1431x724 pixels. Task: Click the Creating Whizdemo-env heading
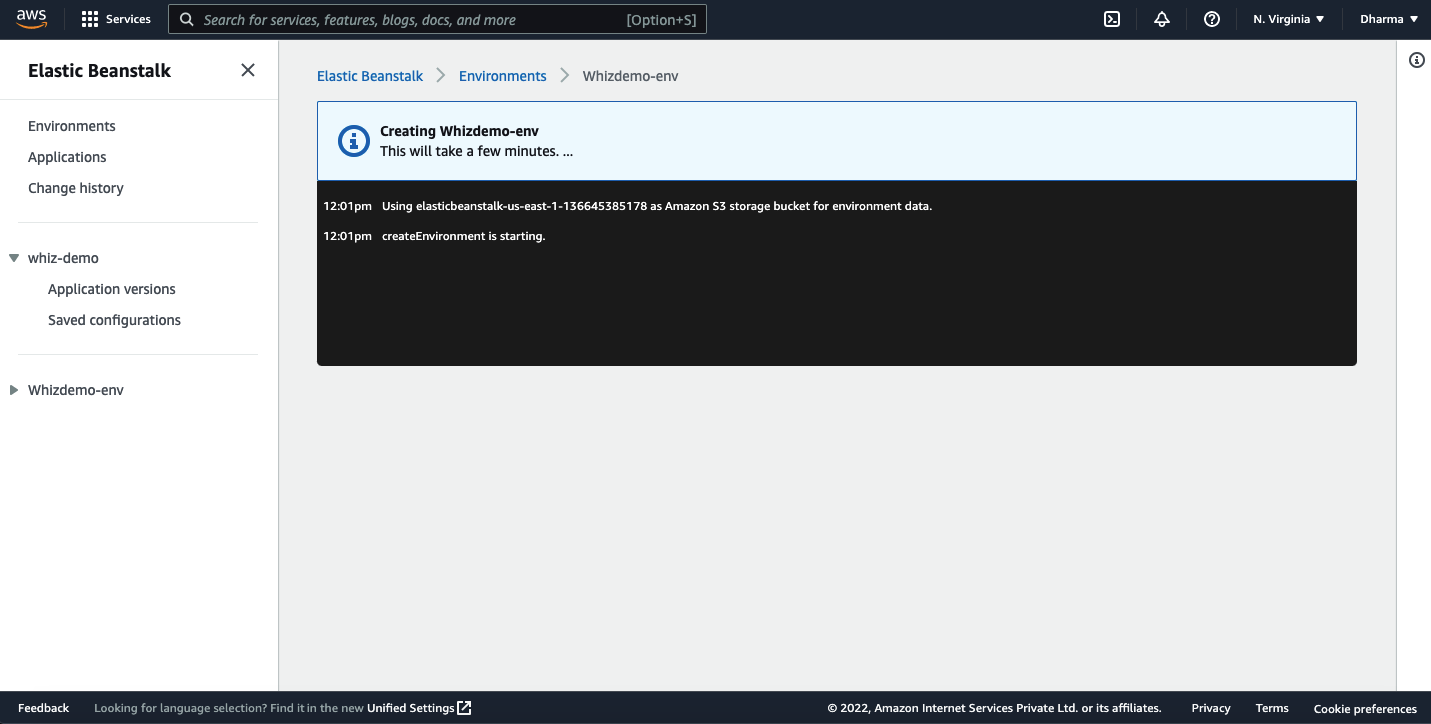[460, 131]
